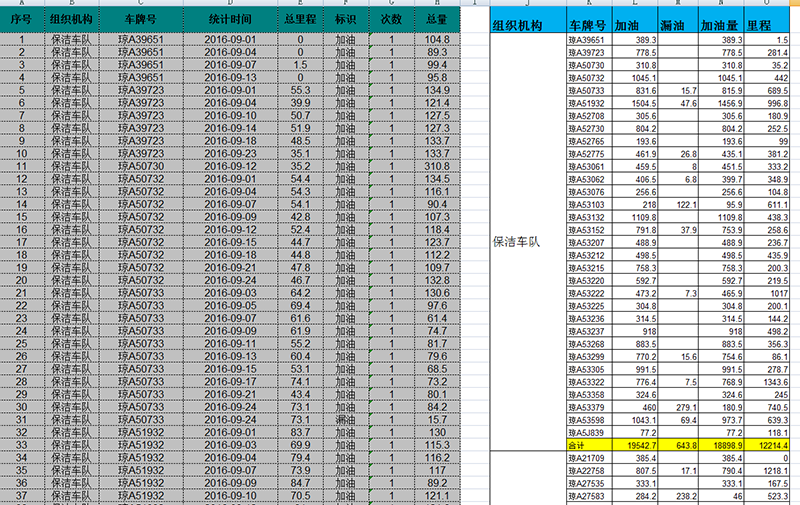Click the teal 统计时间 header cell
This screenshot has height=505, width=800.
[230, 20]
